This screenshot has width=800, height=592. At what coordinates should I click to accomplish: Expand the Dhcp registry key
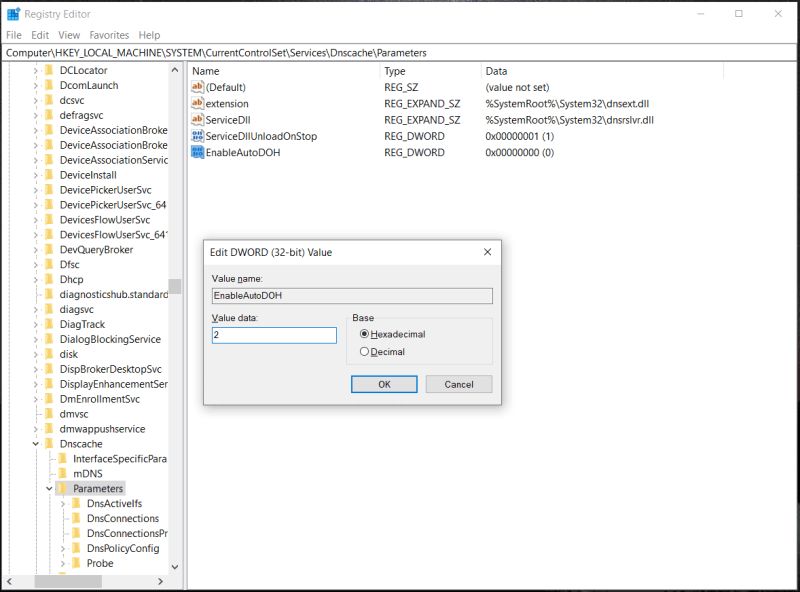pos(36,279)
